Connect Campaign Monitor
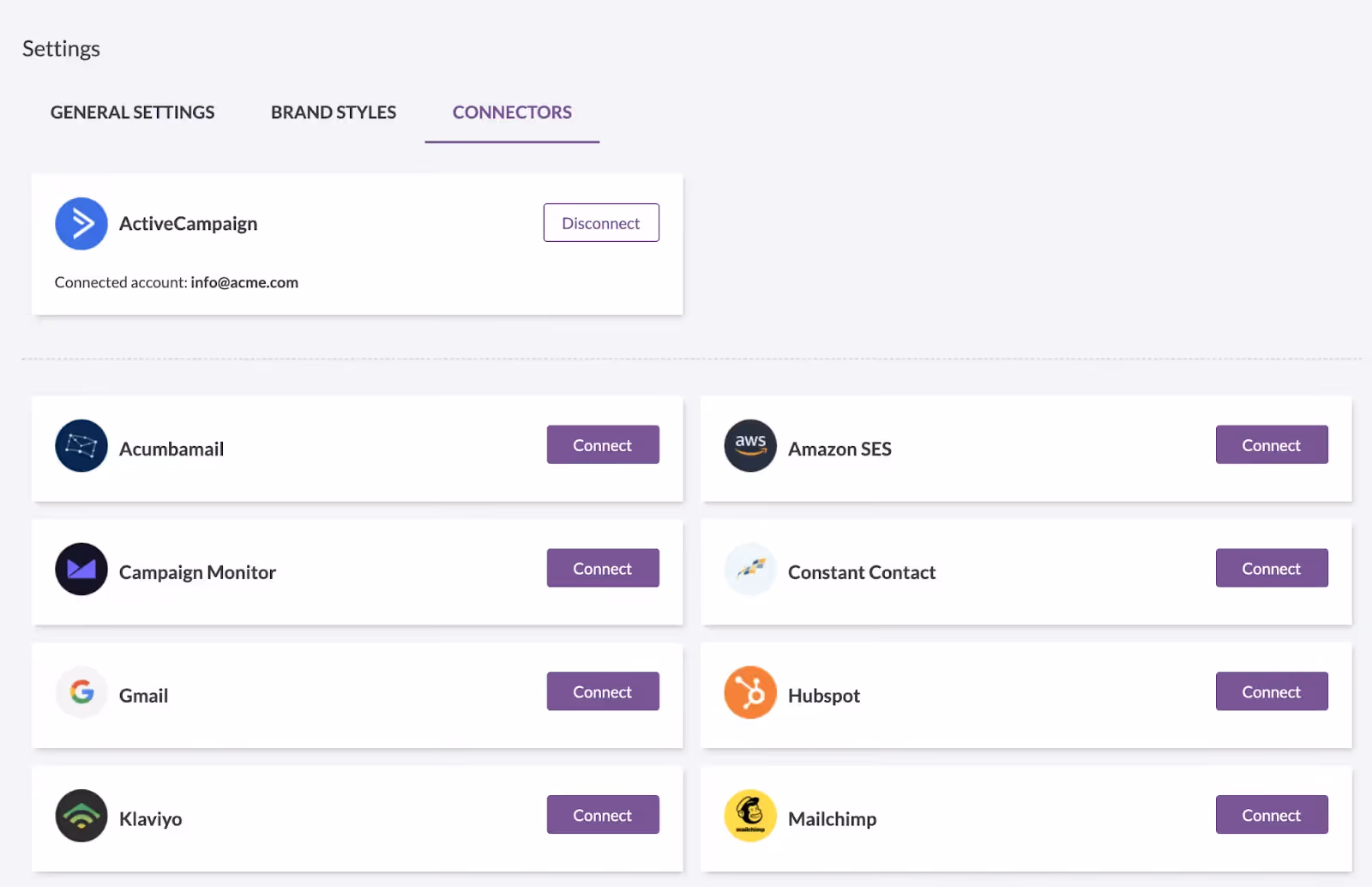This screenshot has height=887, width=1372. click(603, 569)
